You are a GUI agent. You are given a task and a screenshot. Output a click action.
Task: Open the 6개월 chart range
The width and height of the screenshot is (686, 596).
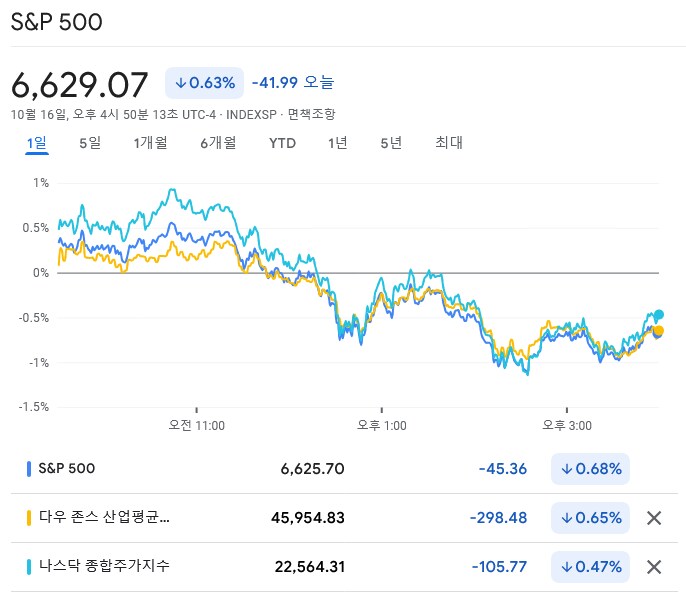point(218,143)
